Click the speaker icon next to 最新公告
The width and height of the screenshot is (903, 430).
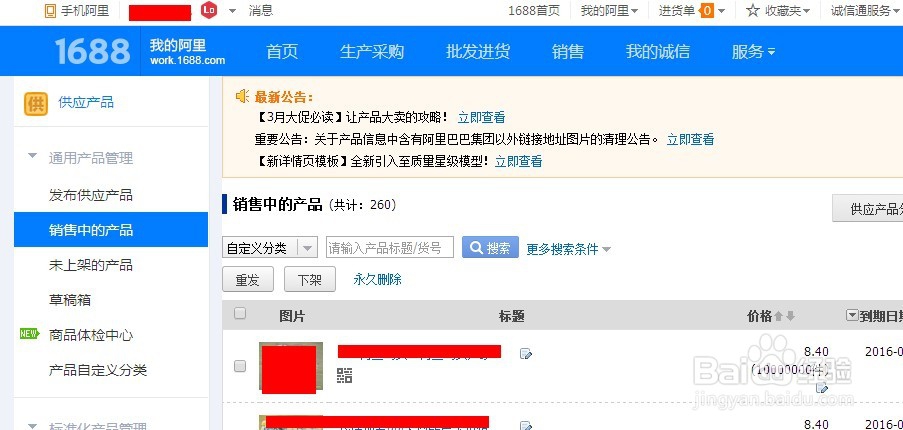(242, 96)
